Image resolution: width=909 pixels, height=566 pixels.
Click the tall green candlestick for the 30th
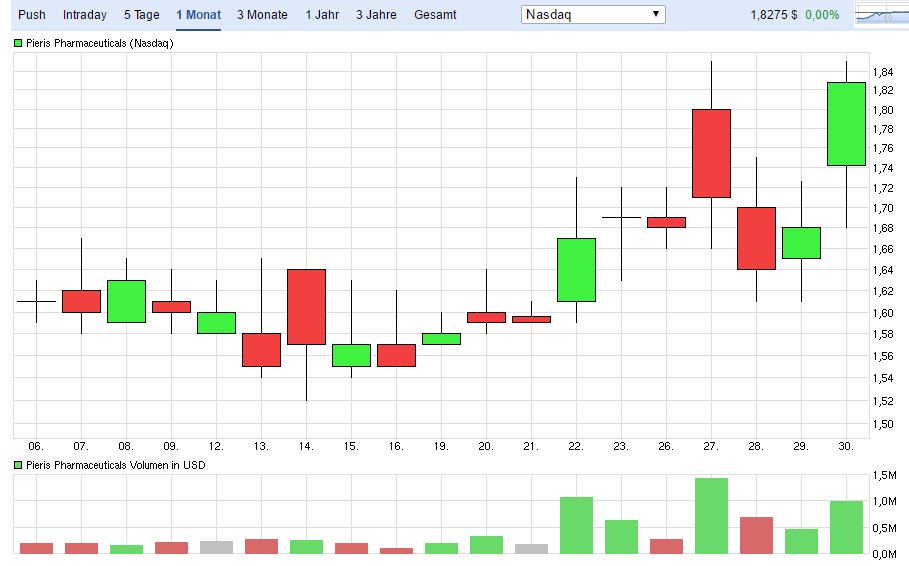point(846,123)
